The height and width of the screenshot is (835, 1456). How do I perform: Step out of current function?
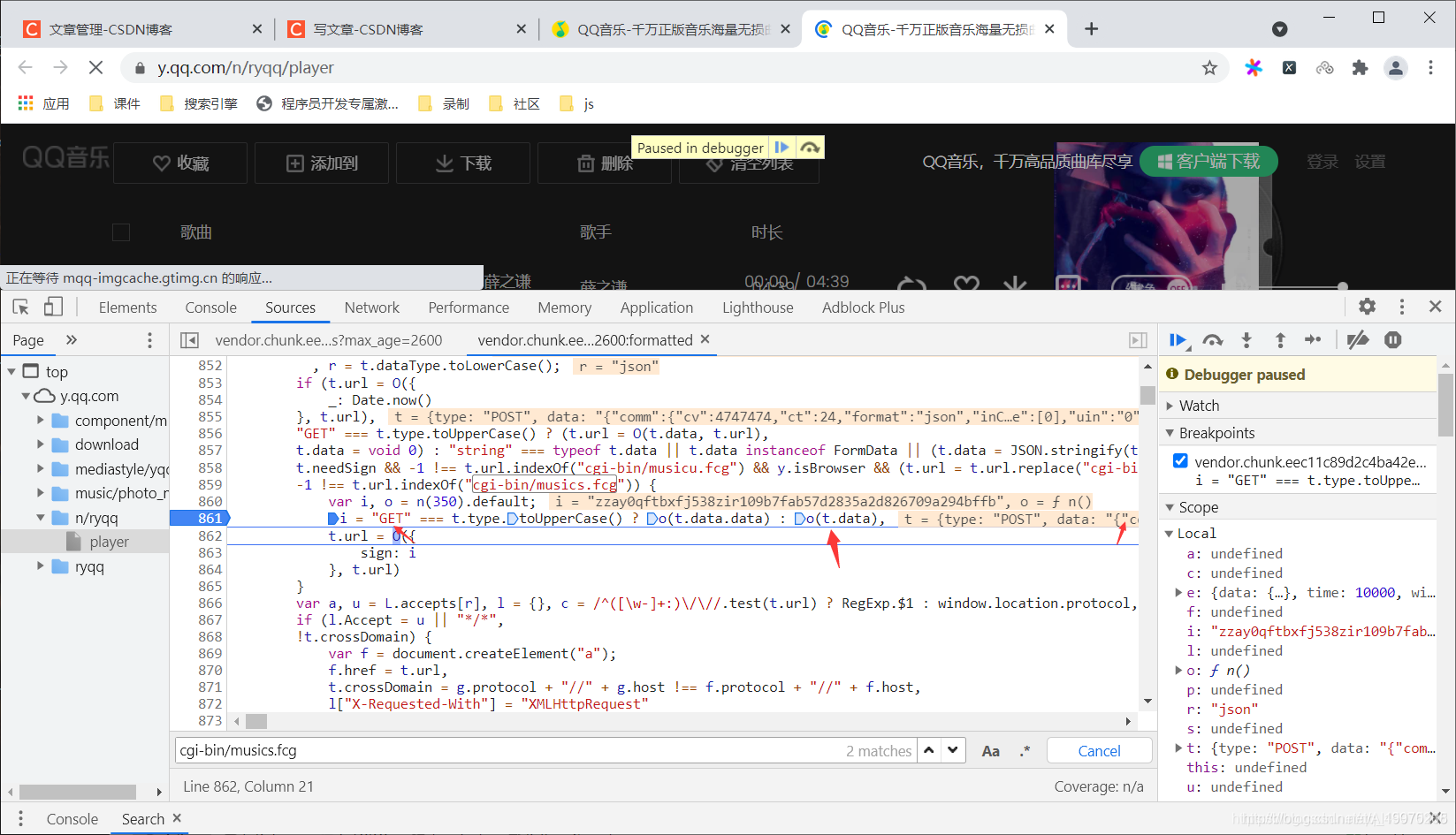[1279, 340]
